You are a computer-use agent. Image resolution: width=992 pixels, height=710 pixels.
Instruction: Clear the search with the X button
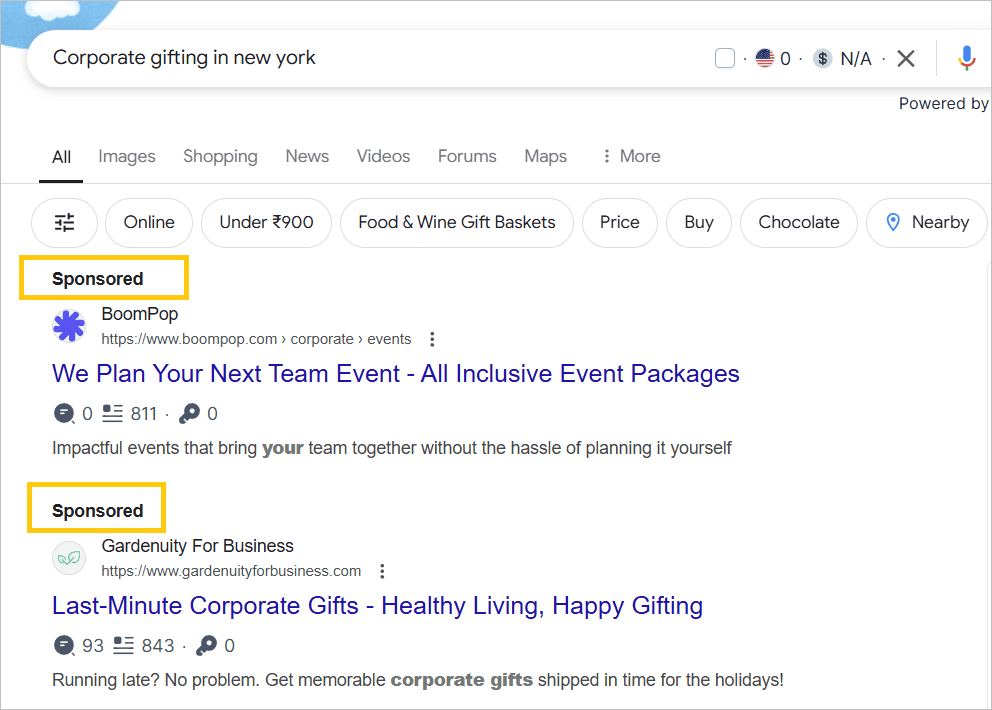click(906, 58)
